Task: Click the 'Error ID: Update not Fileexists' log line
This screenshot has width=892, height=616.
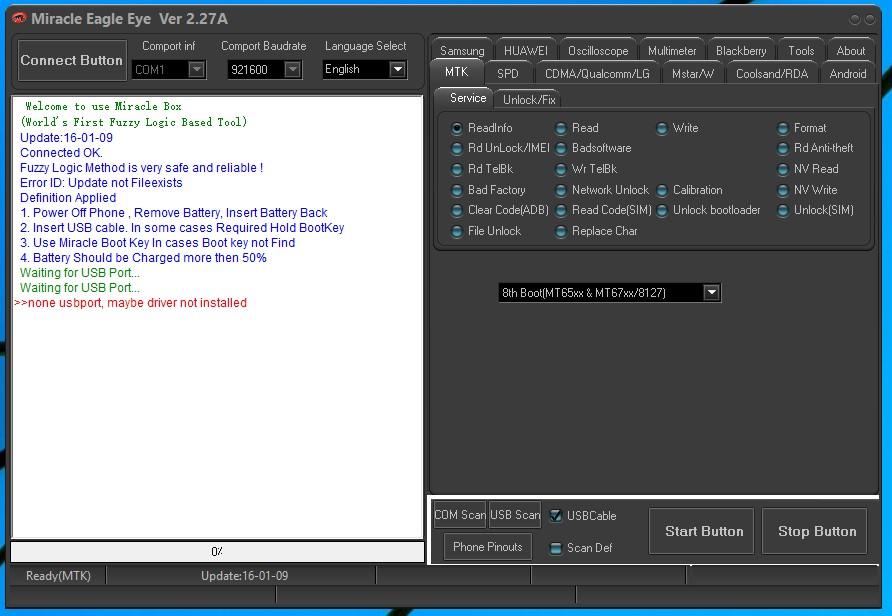Action: (x=101, y=183)
